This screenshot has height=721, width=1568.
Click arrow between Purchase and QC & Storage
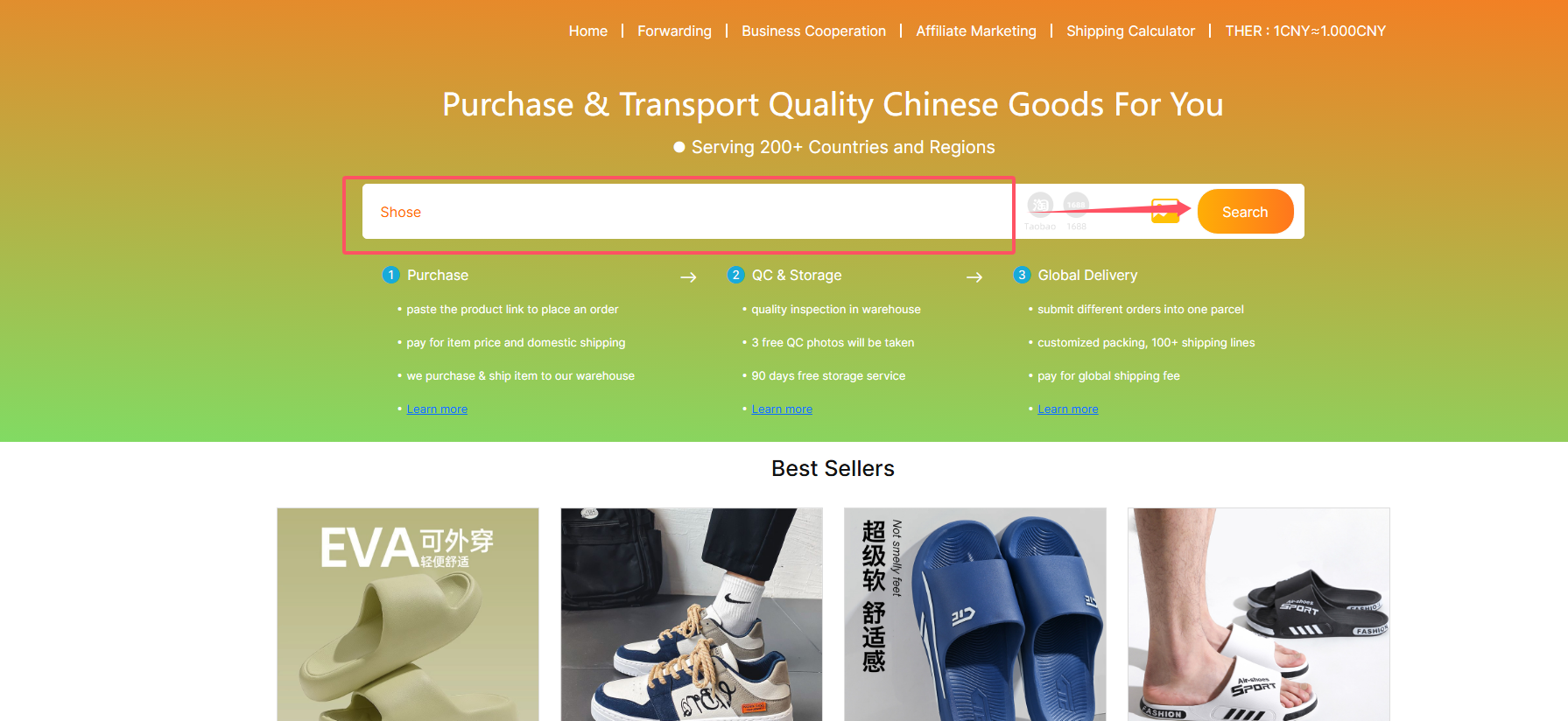click(x=689, y=277)
